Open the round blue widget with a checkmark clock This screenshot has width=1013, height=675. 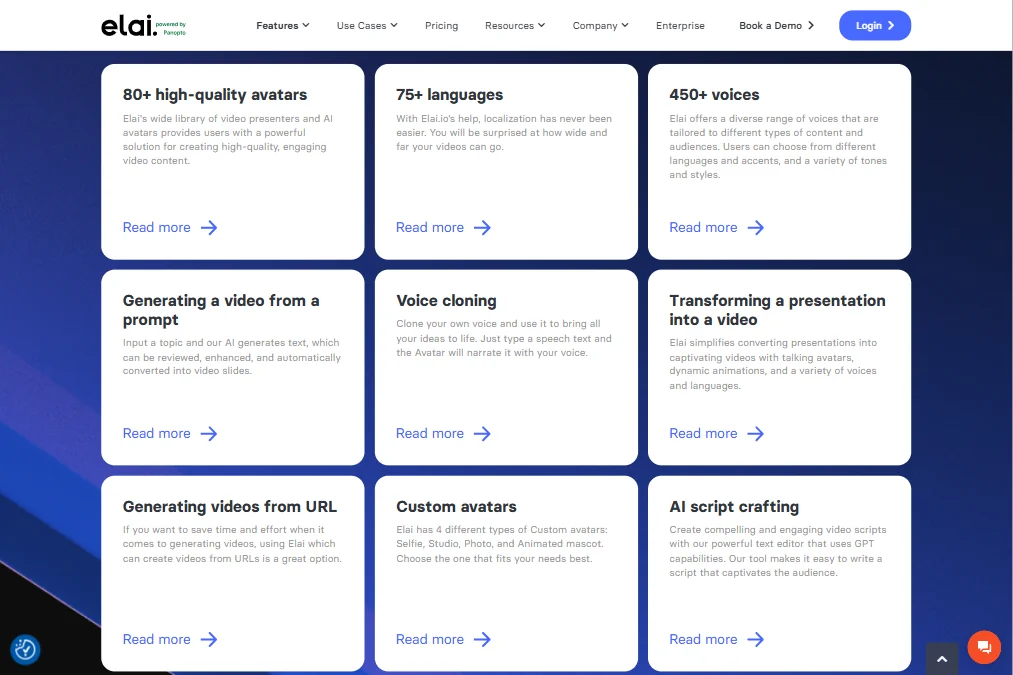coord(25,649)
